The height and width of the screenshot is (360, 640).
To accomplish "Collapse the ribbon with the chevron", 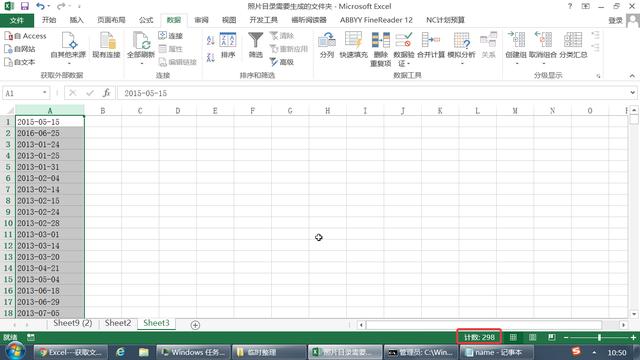I will click(x=632, y=76).
